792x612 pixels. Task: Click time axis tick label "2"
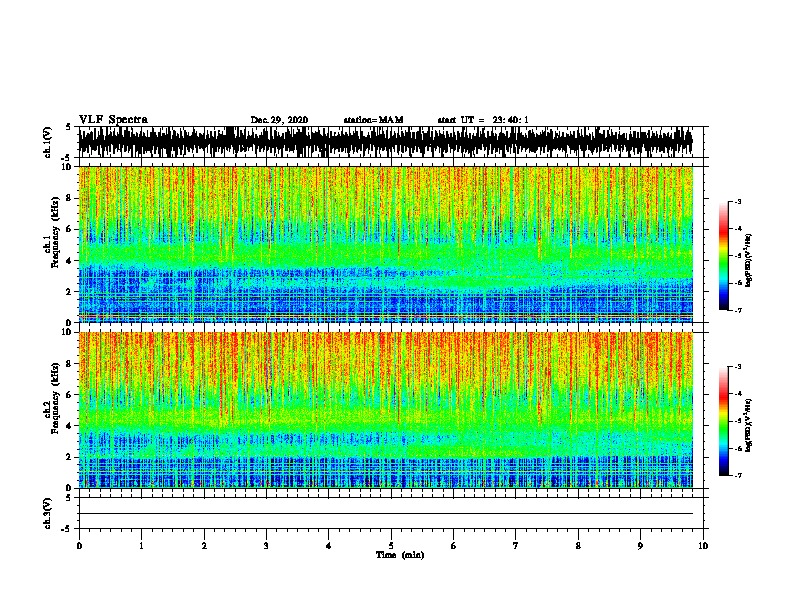[x=204, y=546]
